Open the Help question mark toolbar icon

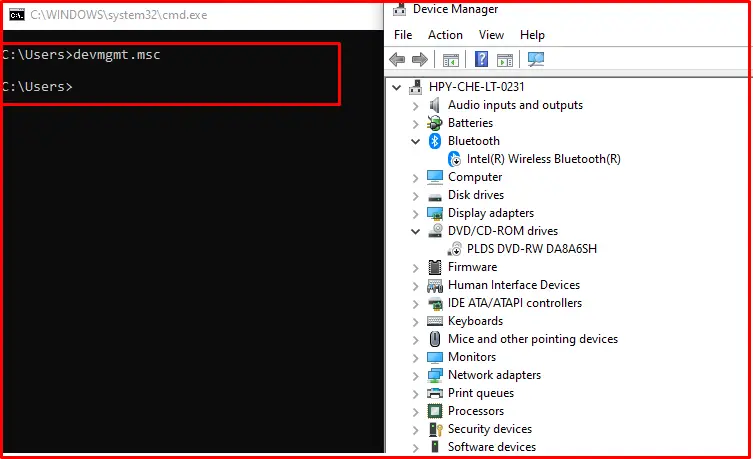(x=481, y=60)
